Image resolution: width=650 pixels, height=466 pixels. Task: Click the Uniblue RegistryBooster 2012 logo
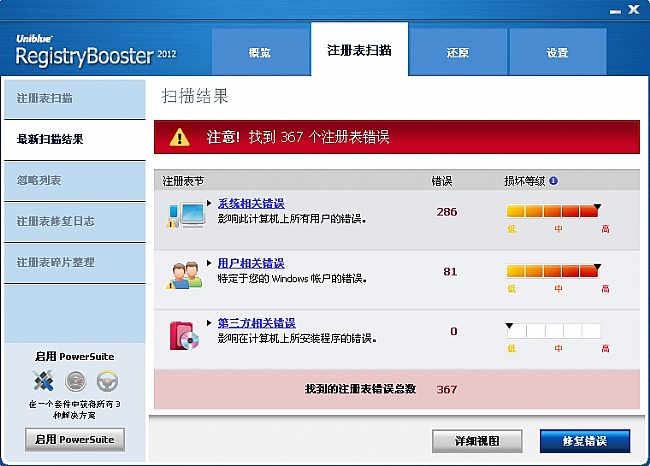tap(96, 52)
